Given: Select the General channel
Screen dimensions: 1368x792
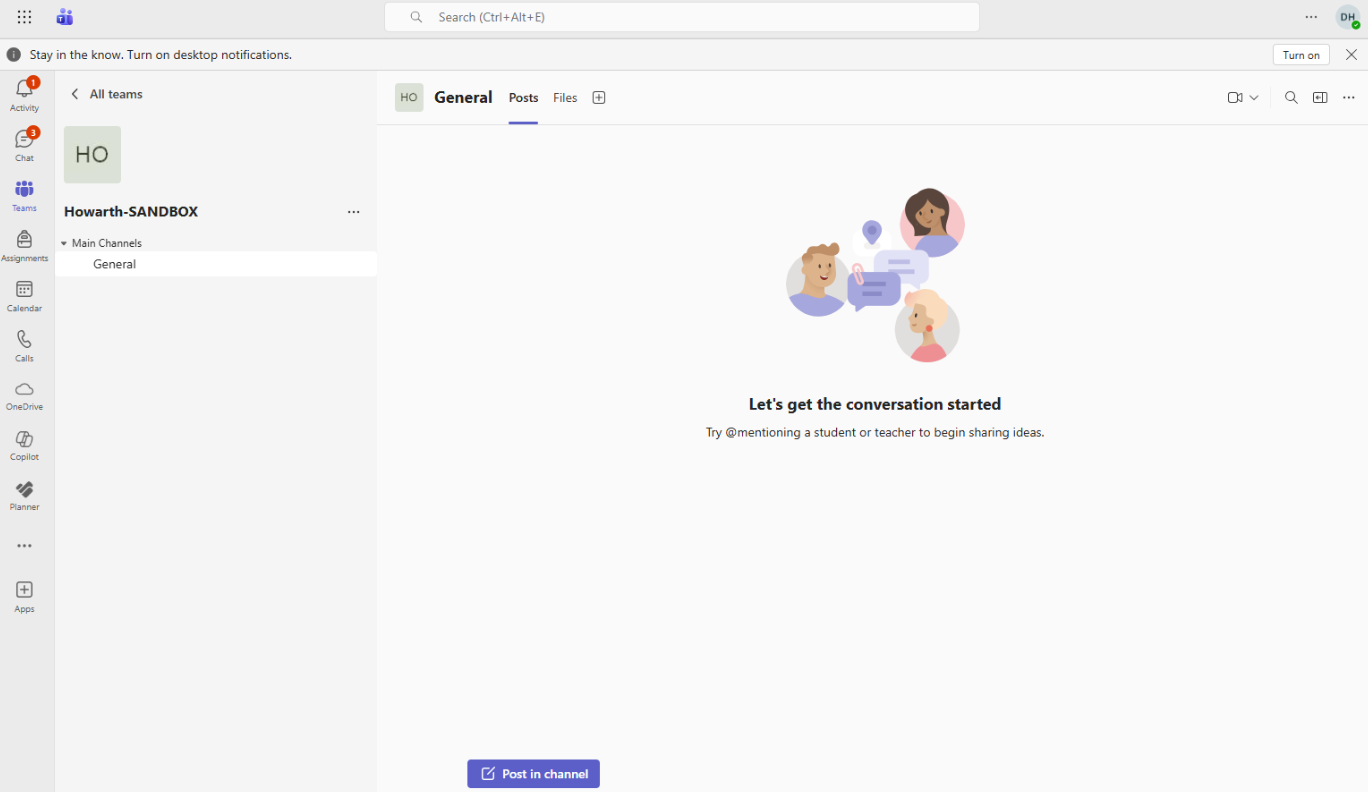Looking at the screenshot, I should [216, 264].
